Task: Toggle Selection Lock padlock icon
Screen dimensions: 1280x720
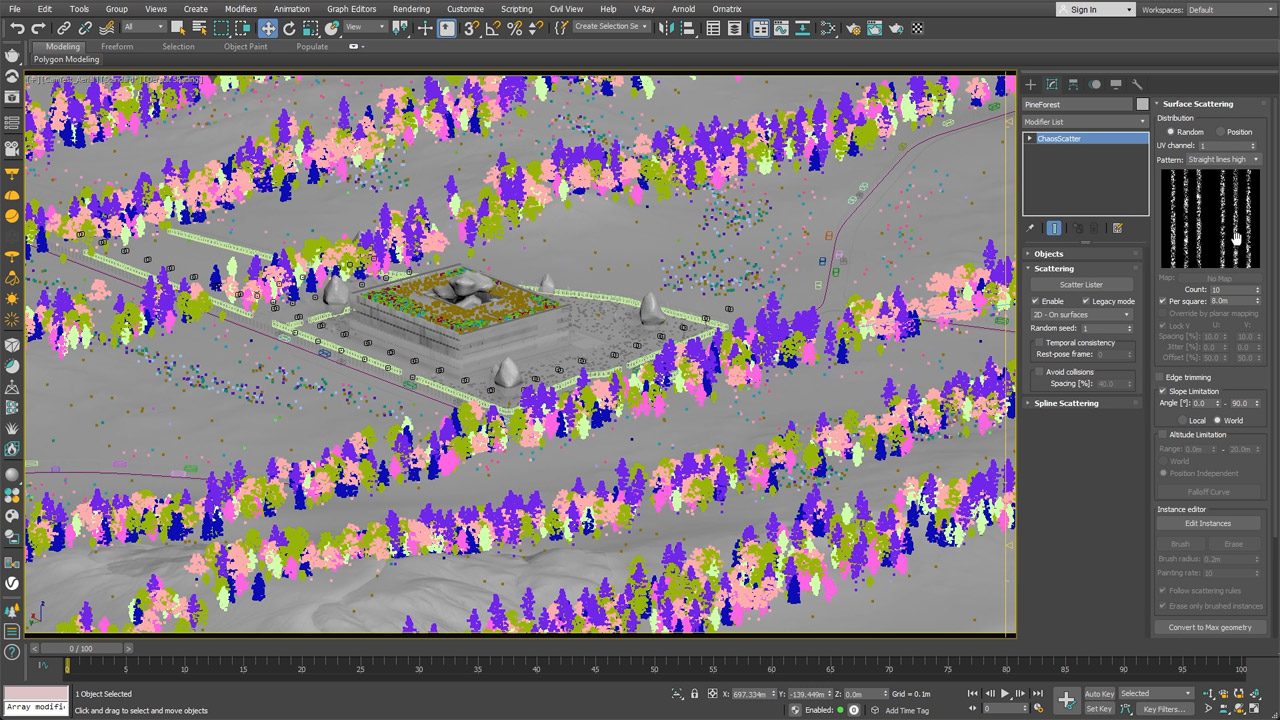Action: click(694, 693)
